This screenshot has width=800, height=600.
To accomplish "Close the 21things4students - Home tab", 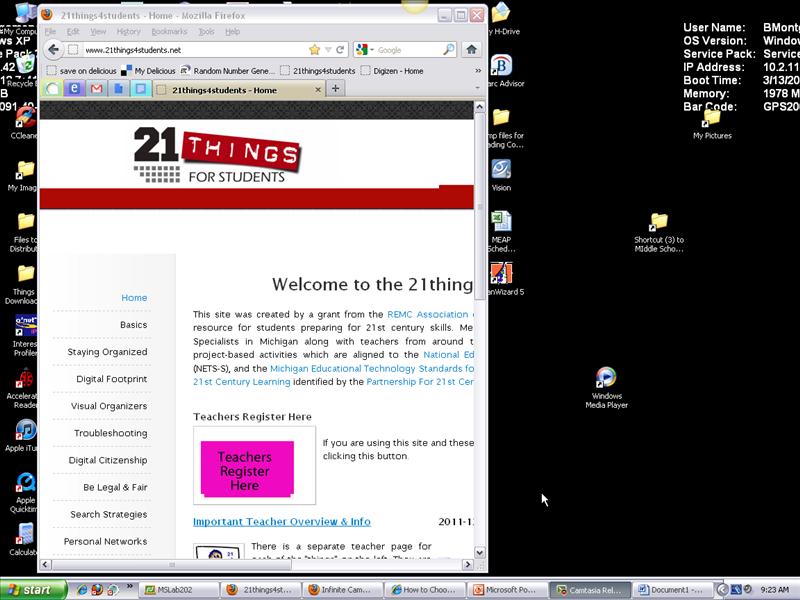I will (318, 90).
